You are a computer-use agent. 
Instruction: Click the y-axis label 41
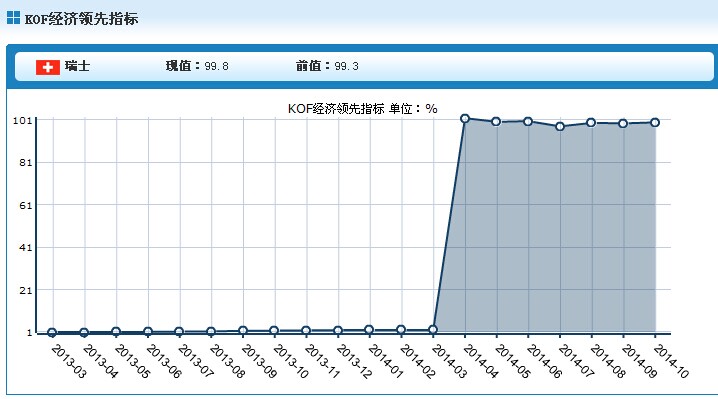(26, 248)
